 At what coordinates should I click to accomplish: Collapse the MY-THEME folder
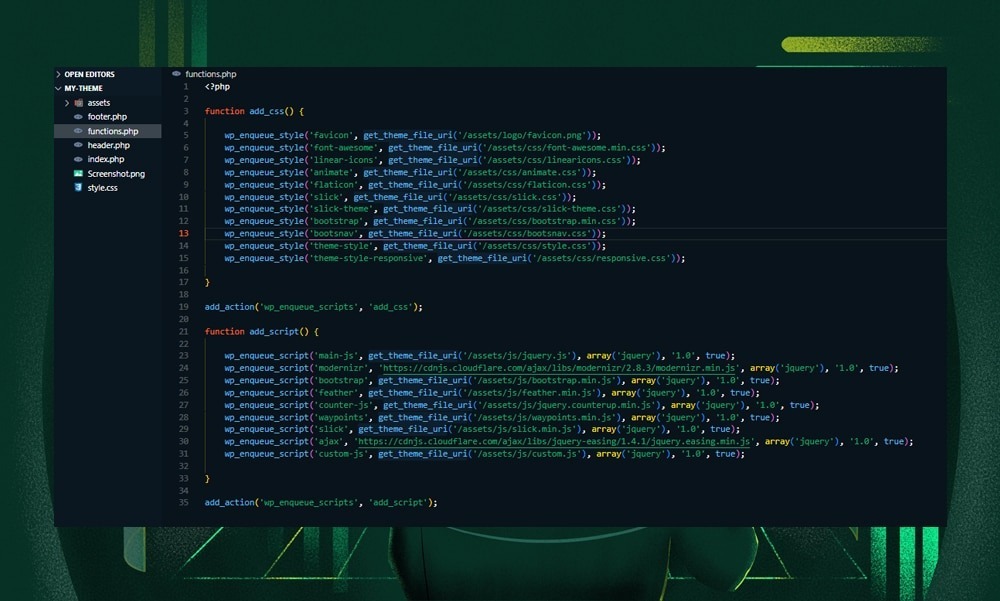coord(57,88)
